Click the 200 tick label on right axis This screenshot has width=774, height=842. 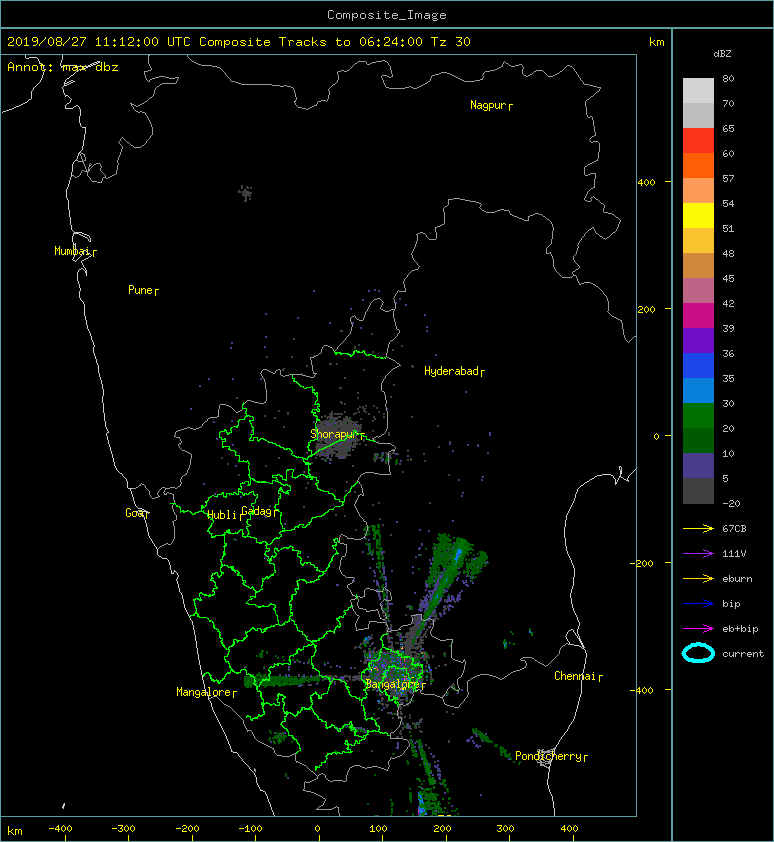647,310
